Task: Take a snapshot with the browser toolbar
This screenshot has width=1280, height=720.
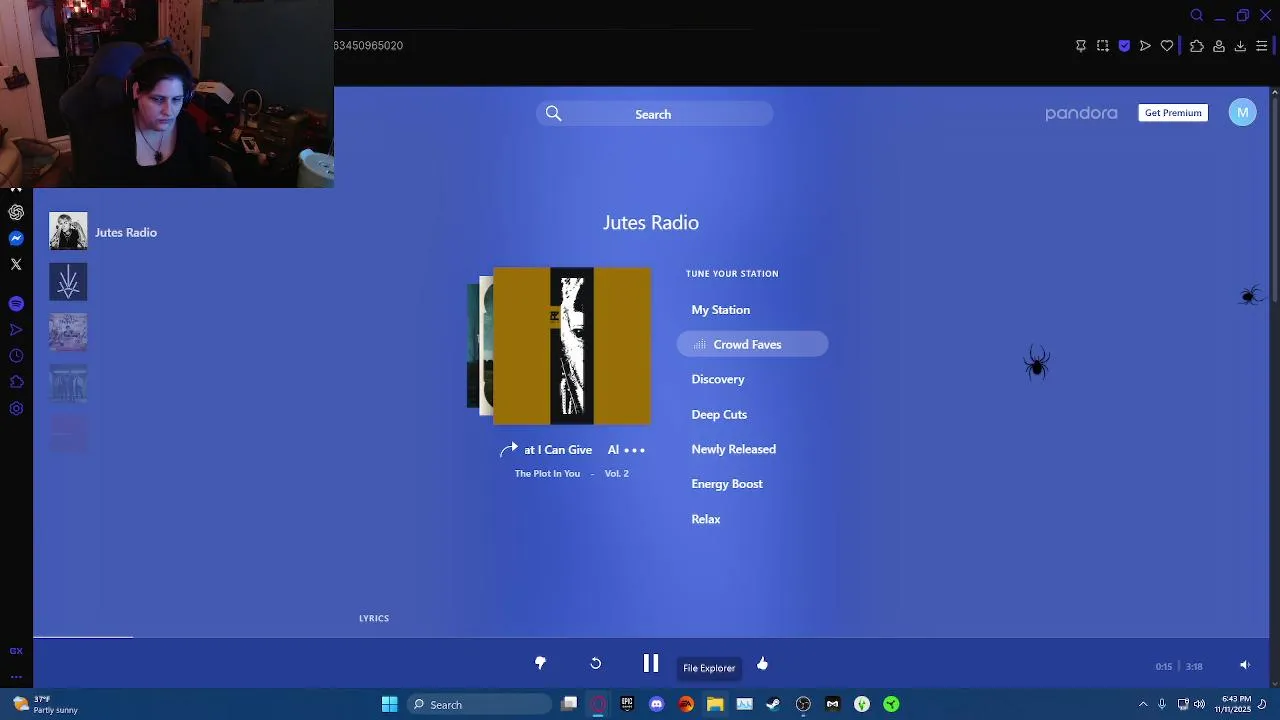Action: coord(1103,46)
